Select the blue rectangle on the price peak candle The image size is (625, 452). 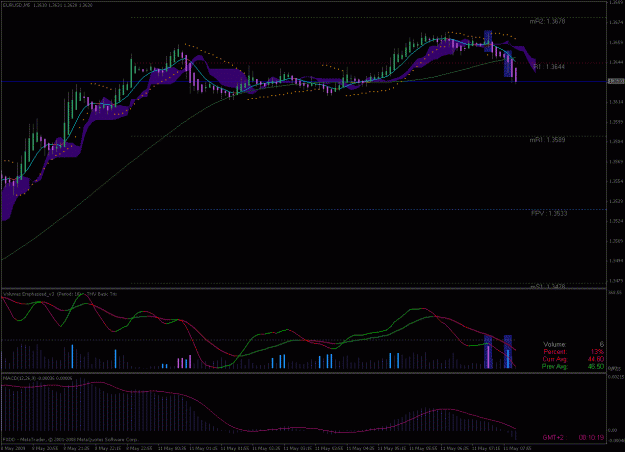(488, 41)
